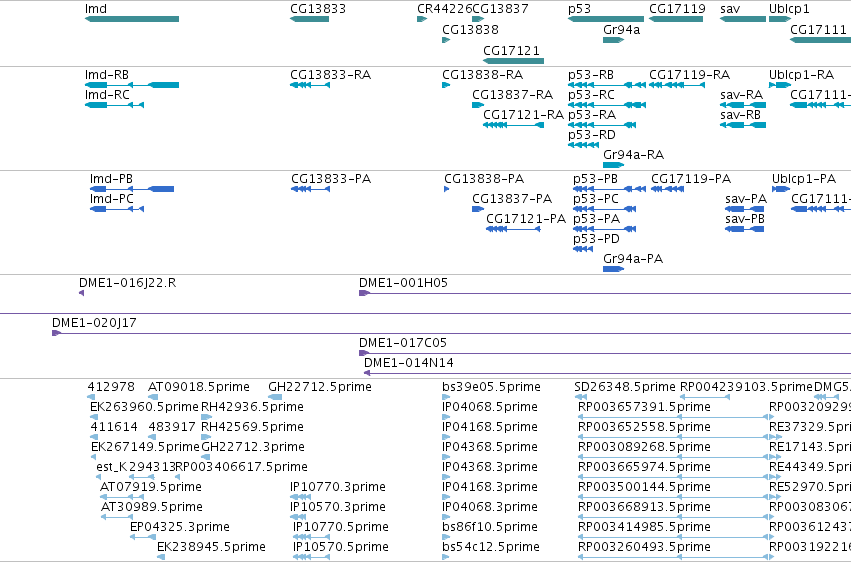
Task: Select transcript p53-RB
Action: point(607,85)
